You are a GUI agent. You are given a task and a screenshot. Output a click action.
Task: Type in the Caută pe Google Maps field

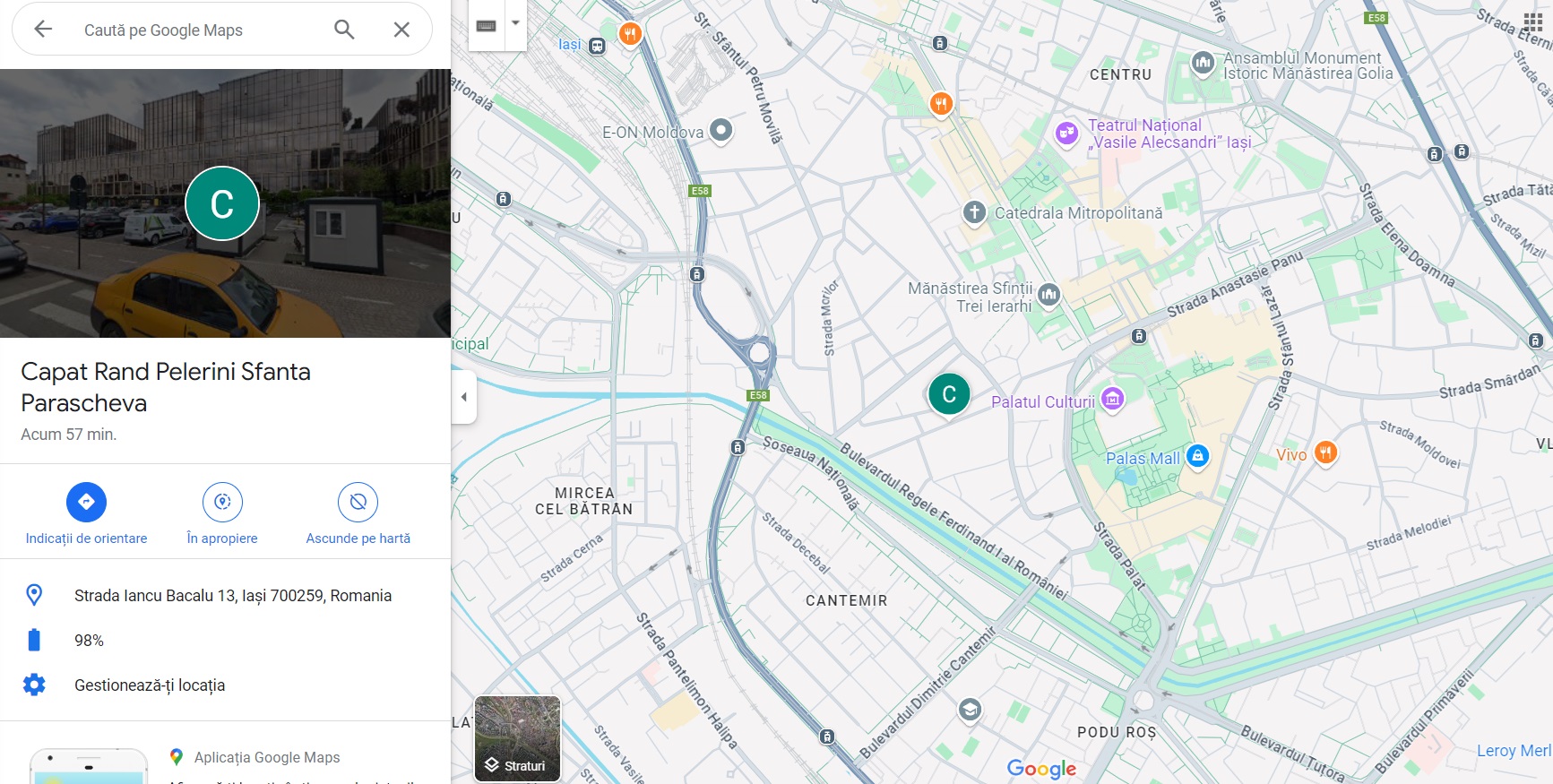coord(197,30)
